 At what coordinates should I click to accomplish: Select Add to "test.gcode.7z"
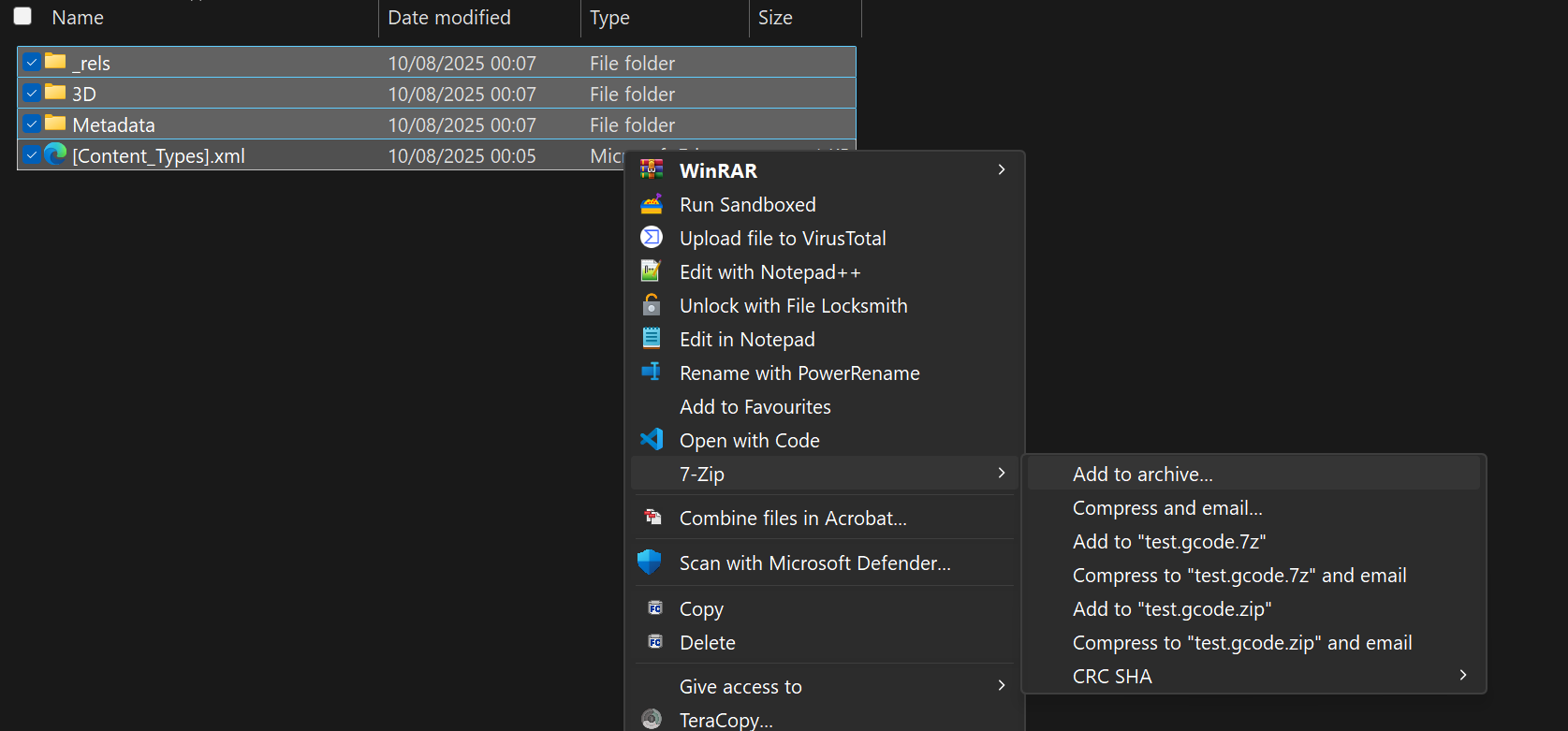[1253, 541]
